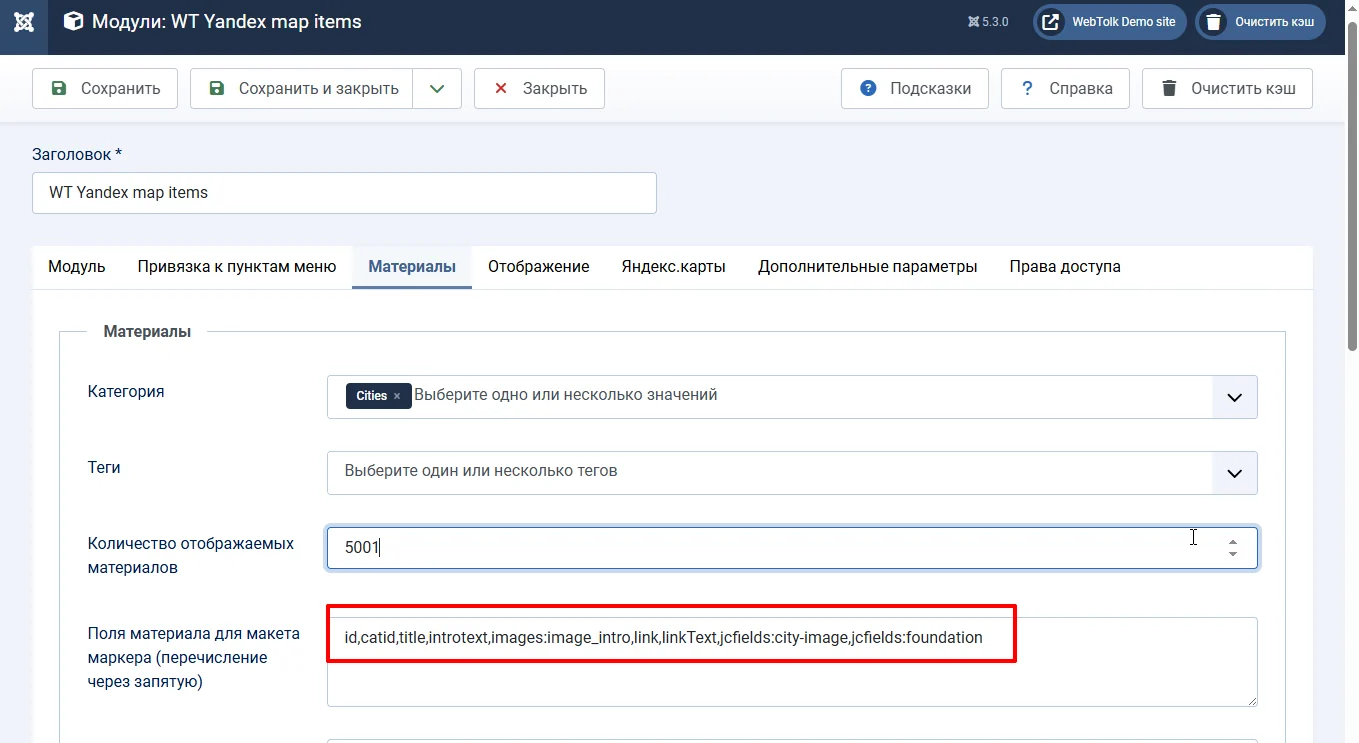1359x743 pixels.
Task: Click the module cube icon in title
Action: 73,21
